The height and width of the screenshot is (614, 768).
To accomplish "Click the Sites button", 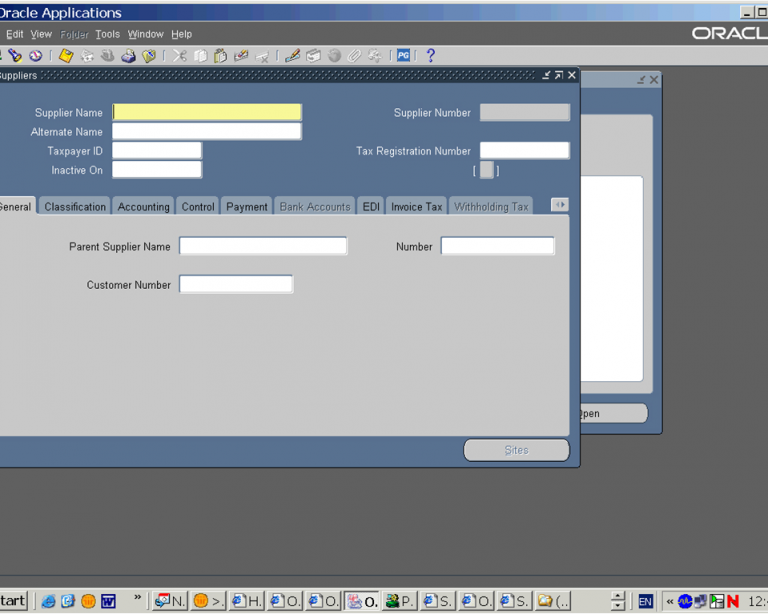I will (x=516, y=450).
